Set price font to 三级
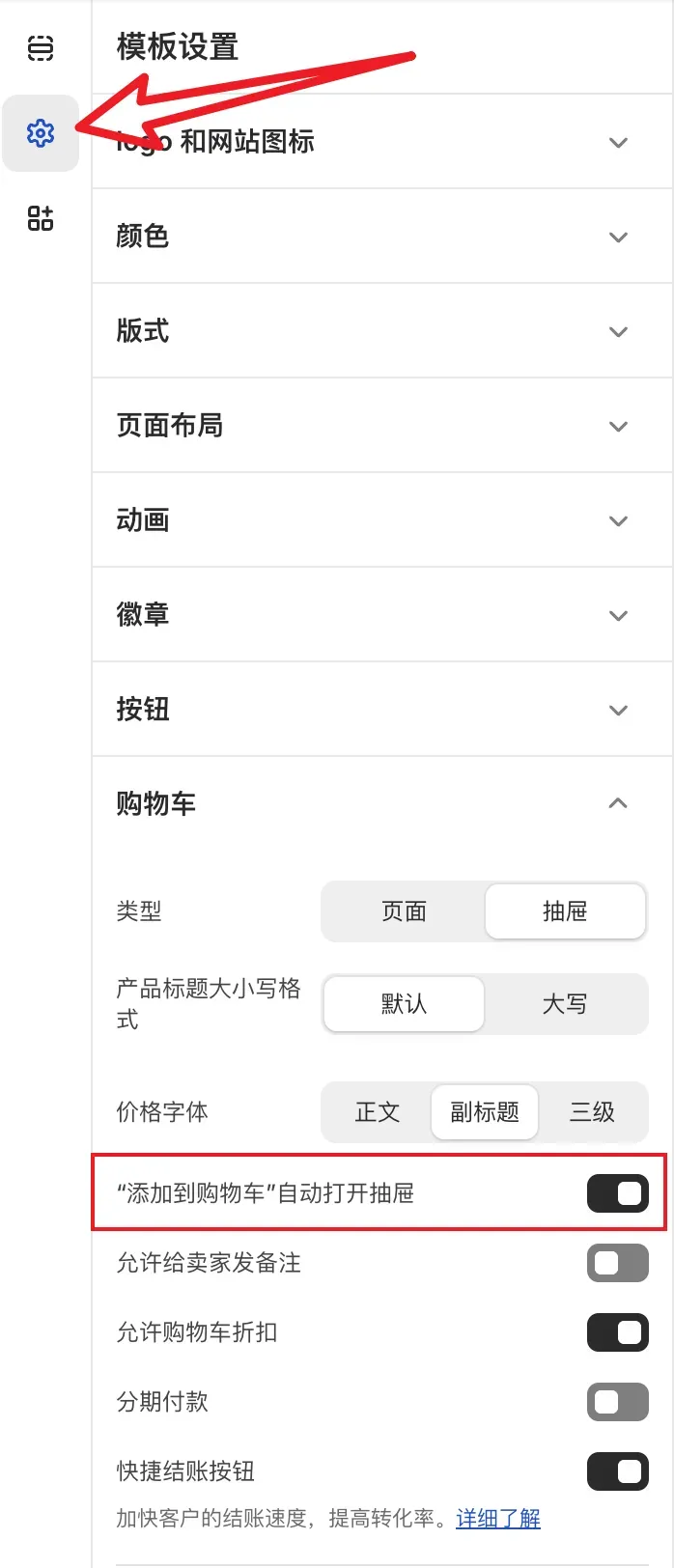Viewport: 674px width, 1568px height. (592, 1112)
